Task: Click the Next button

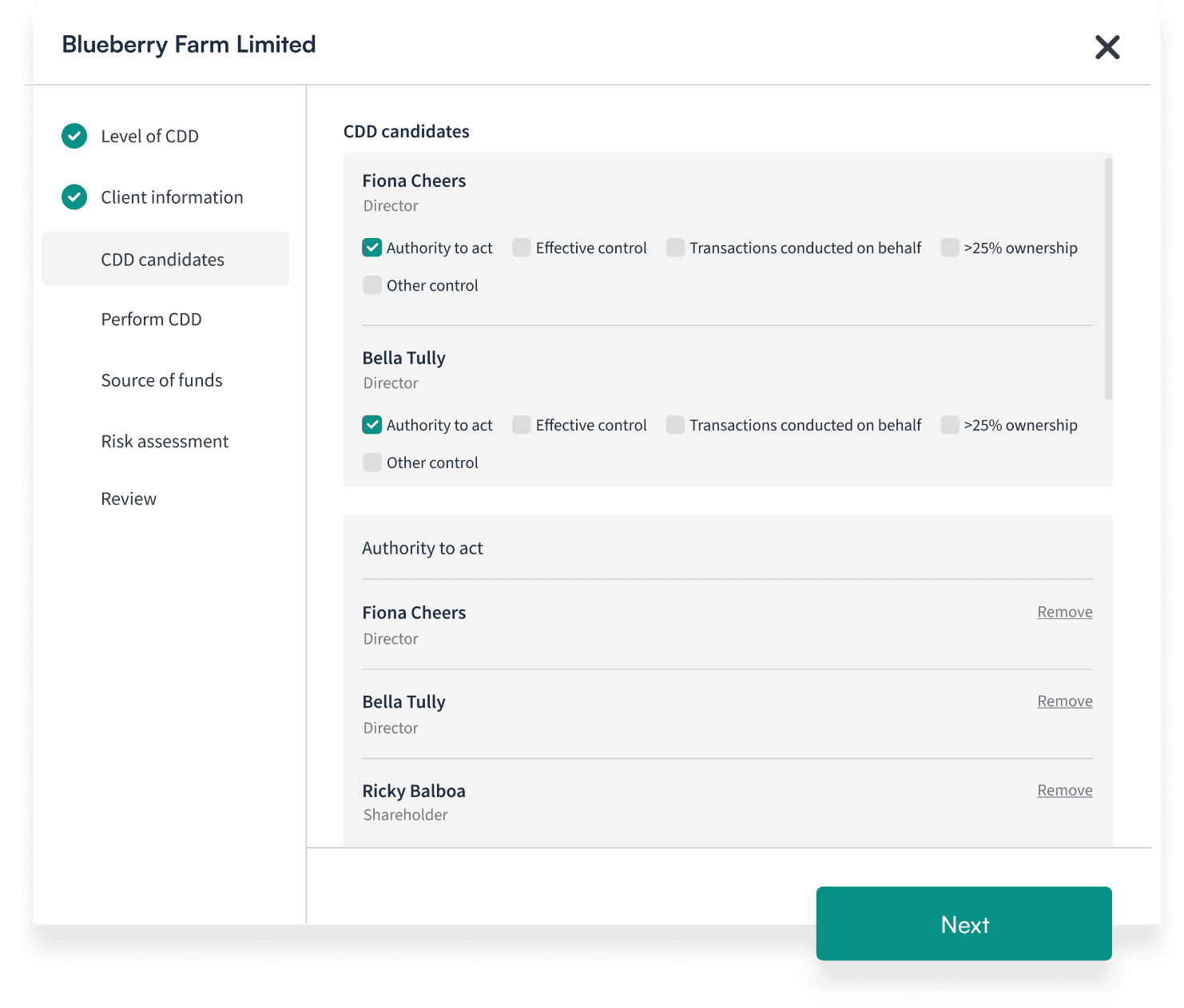Action: click(x=963, y=924)
